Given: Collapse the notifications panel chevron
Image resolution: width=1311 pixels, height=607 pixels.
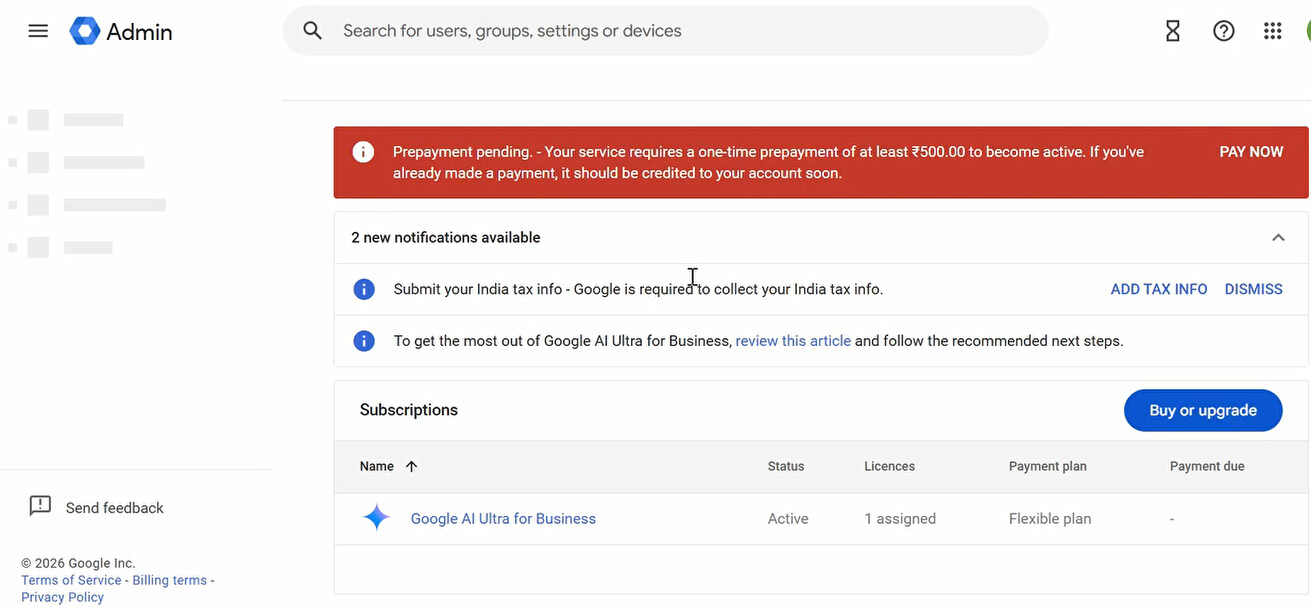Looking at the screenshot, I should pyautogui.click(x=1277, y=238).
